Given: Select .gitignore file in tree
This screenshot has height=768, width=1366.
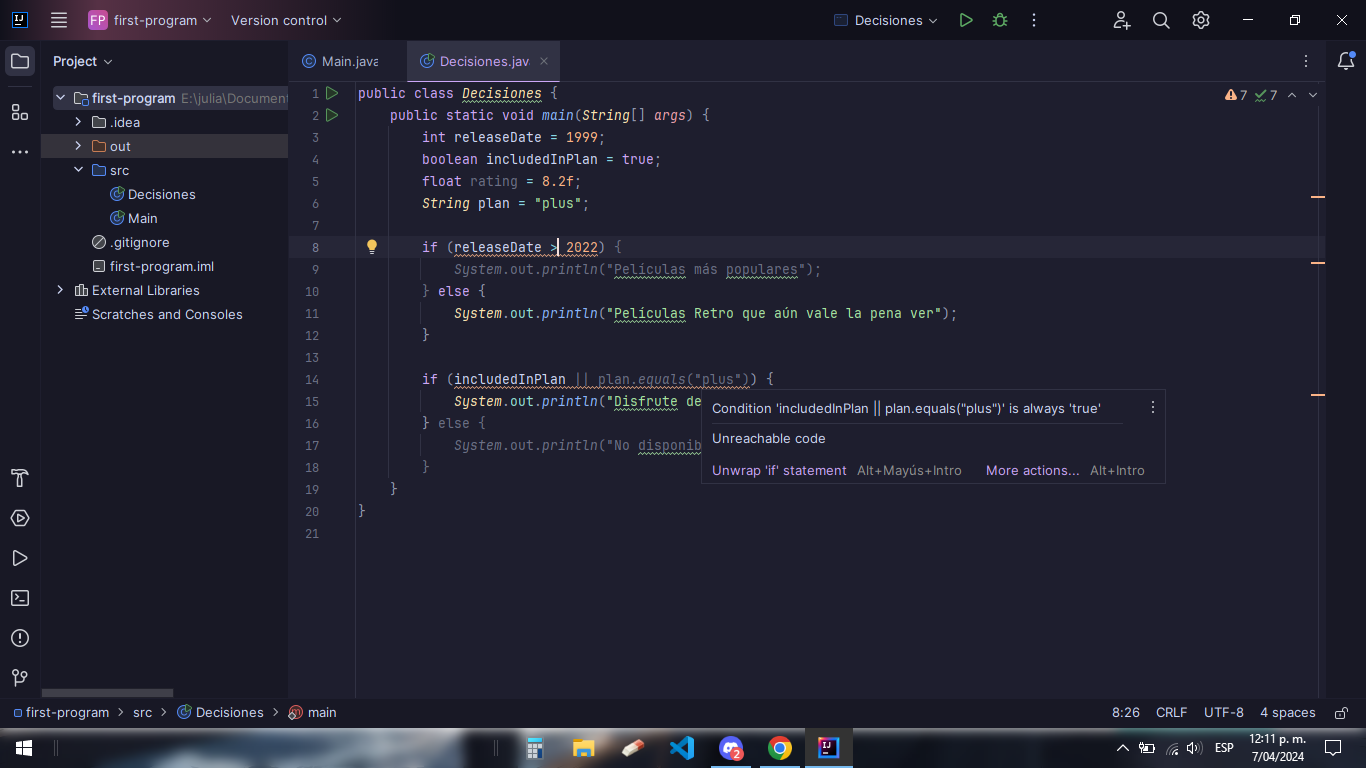Looking at the screenshot, I should point(130,242).
